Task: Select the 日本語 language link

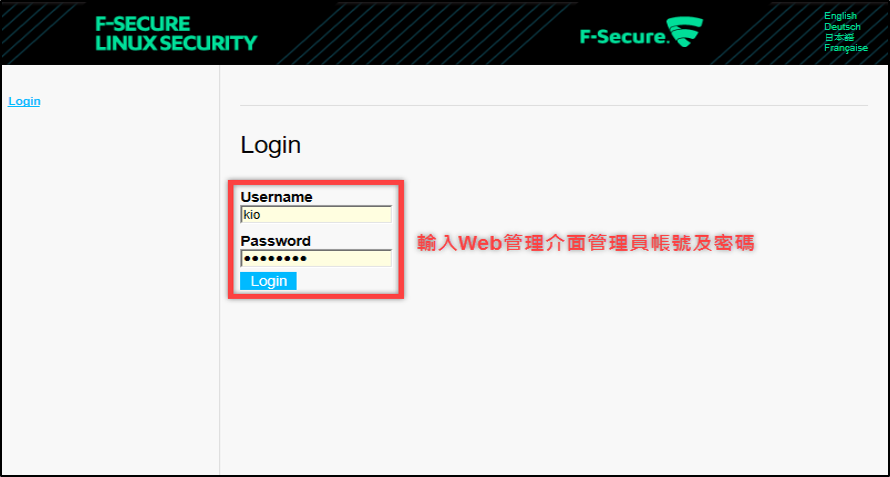Action: click(x=839, y=37)
